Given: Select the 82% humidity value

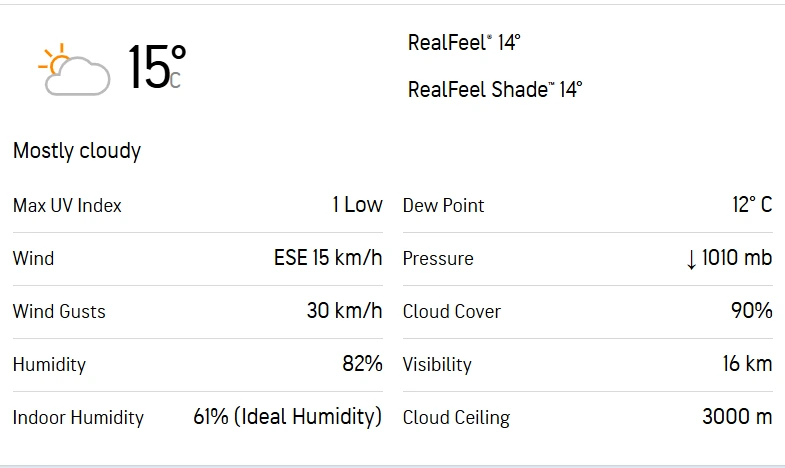Looking at the screenshot, I should tap(362, 364).
